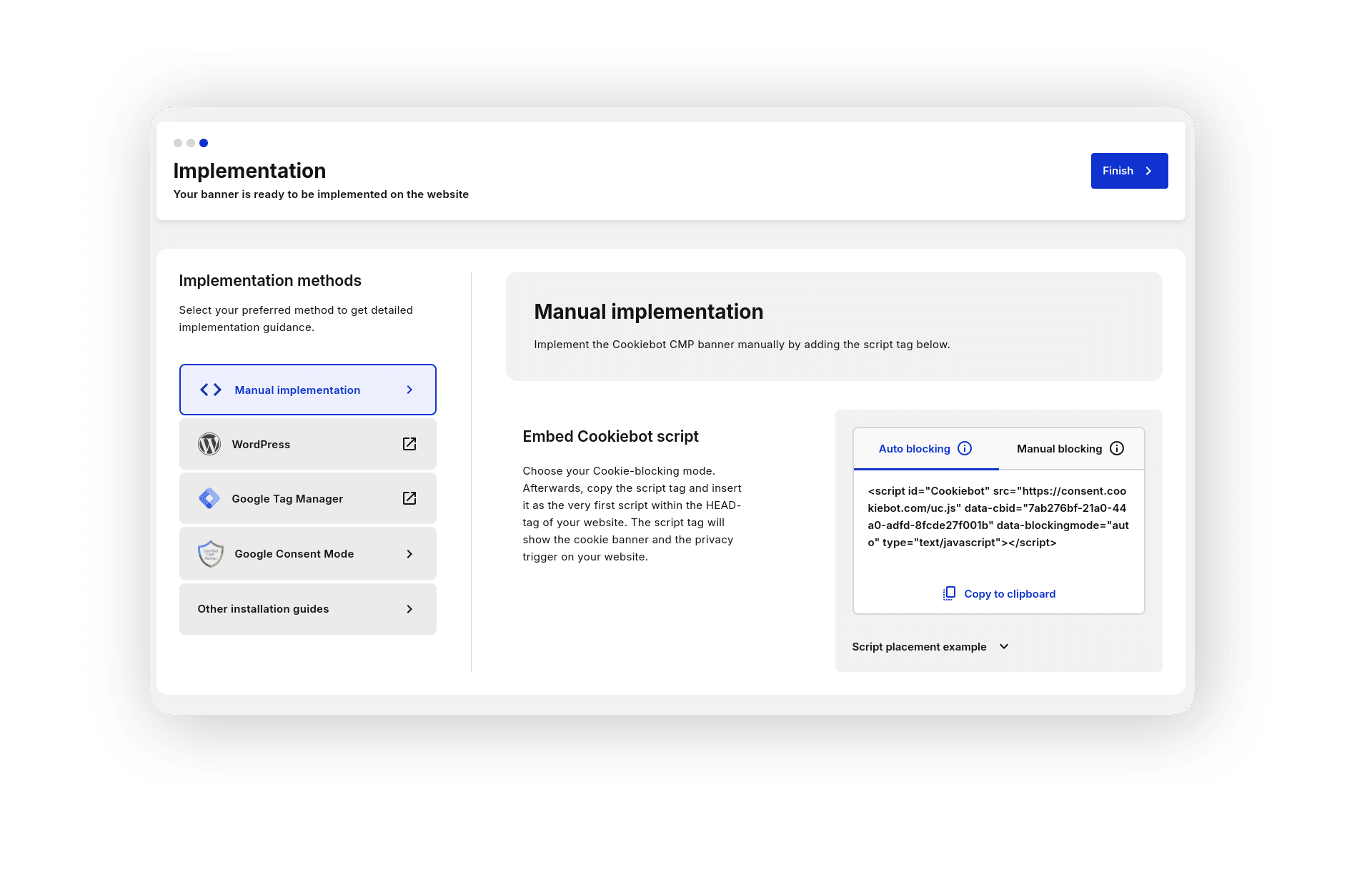Open WordPress guide via external link icon

click(409, 444)
